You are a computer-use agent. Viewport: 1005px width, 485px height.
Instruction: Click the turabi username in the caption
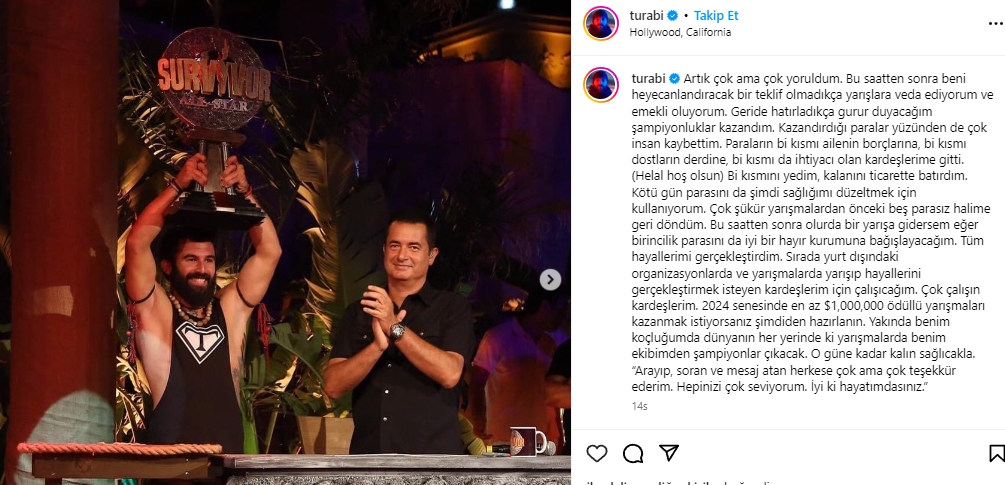649,79
